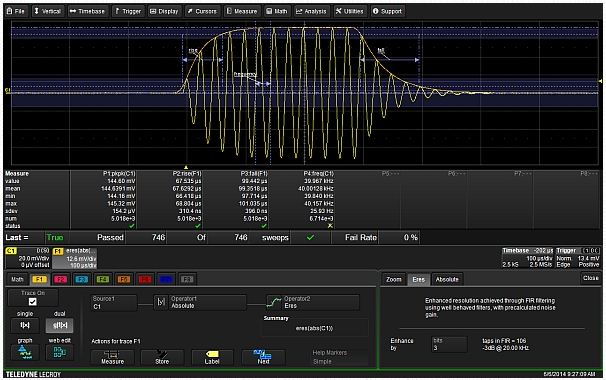The image size is (606, 380).
Task: Select the orange F5 function tab
Action: coord(124,279)
